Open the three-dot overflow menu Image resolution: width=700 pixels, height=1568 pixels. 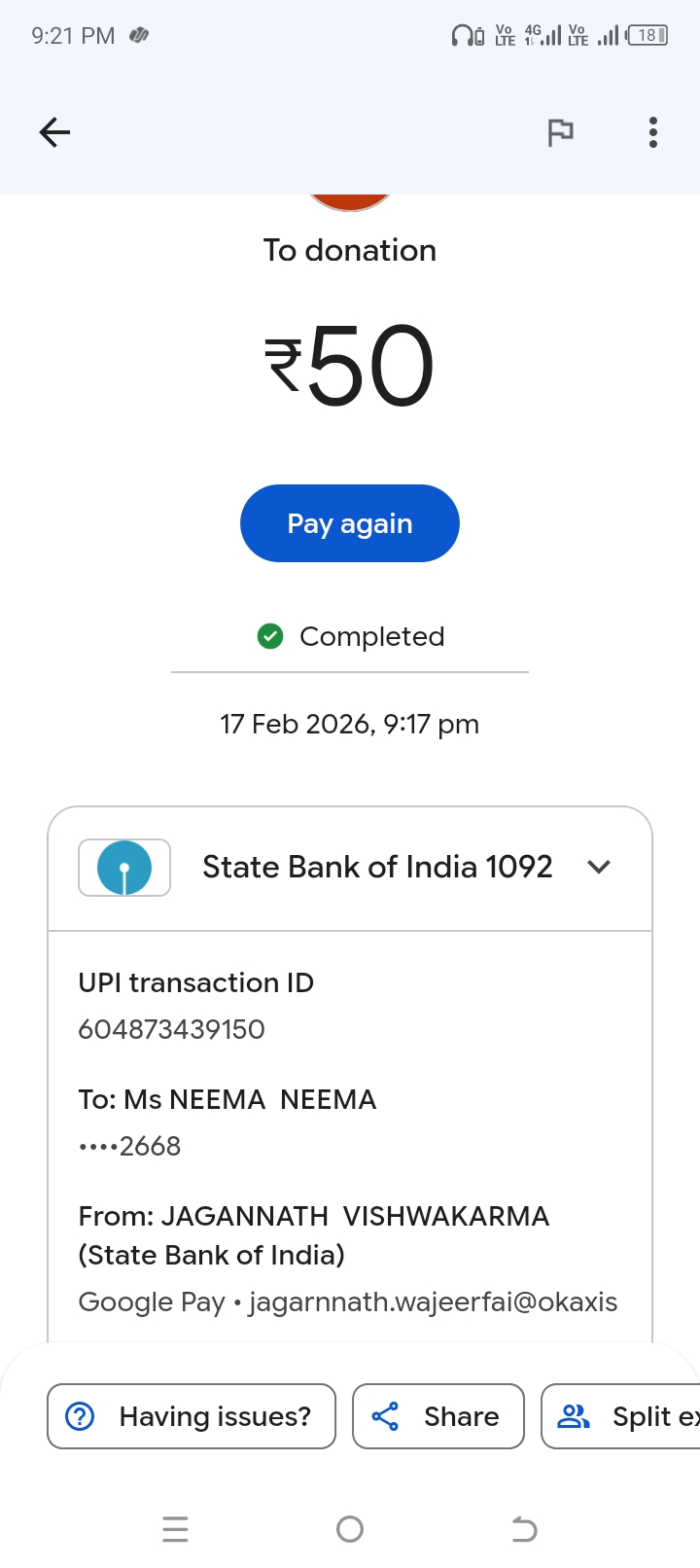click(652, 132)
